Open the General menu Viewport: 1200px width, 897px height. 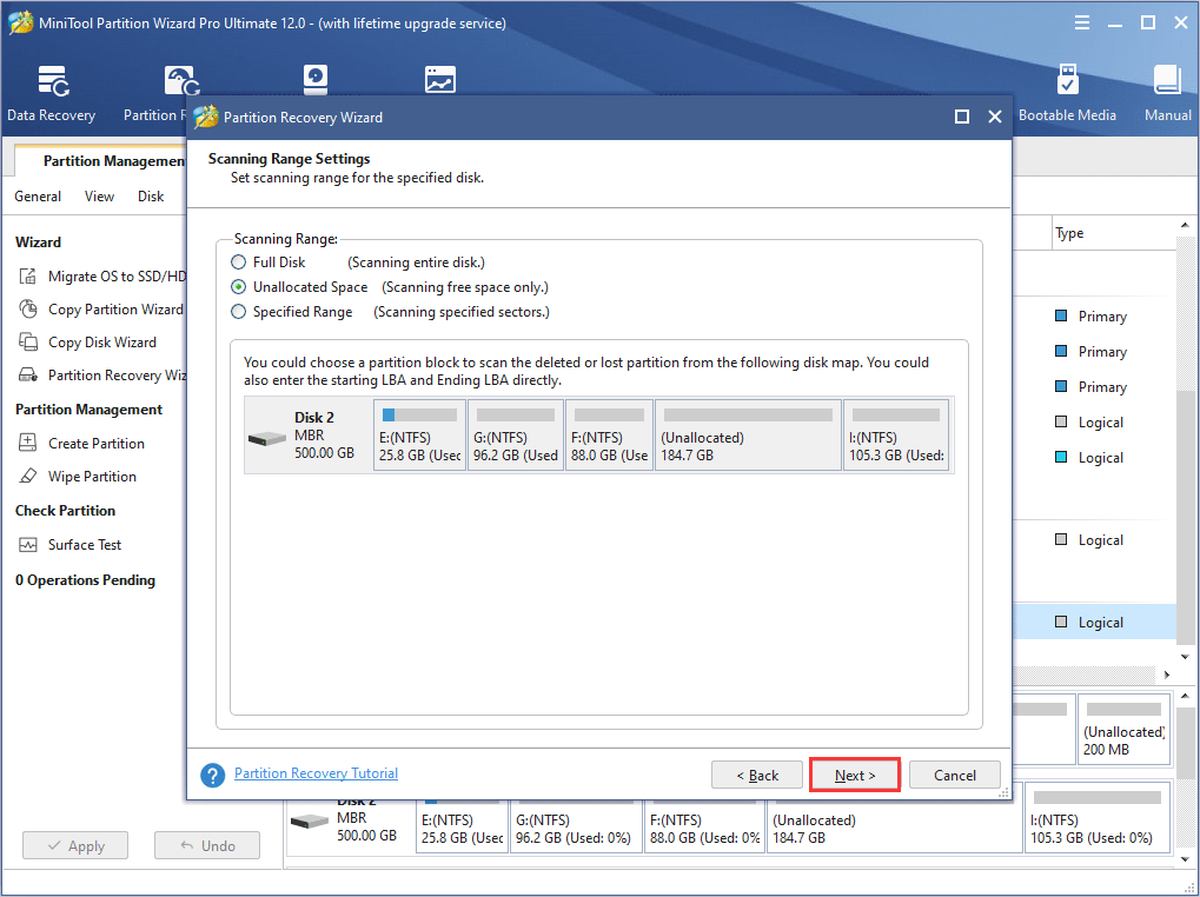[x=38, y=196]
